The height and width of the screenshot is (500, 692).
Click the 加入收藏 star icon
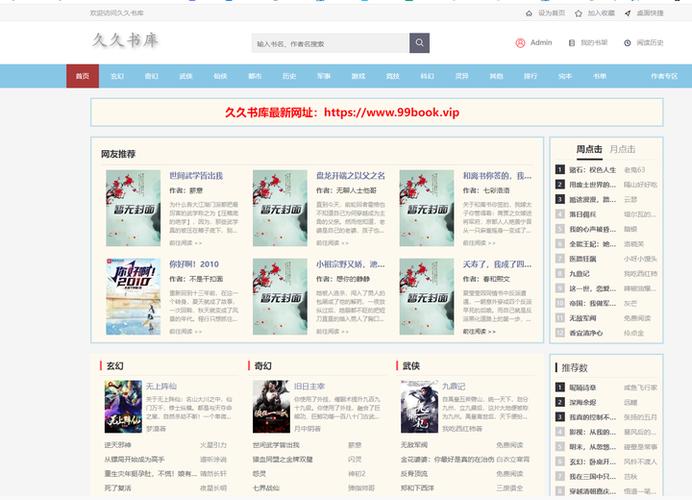click(x=578, y=13)
